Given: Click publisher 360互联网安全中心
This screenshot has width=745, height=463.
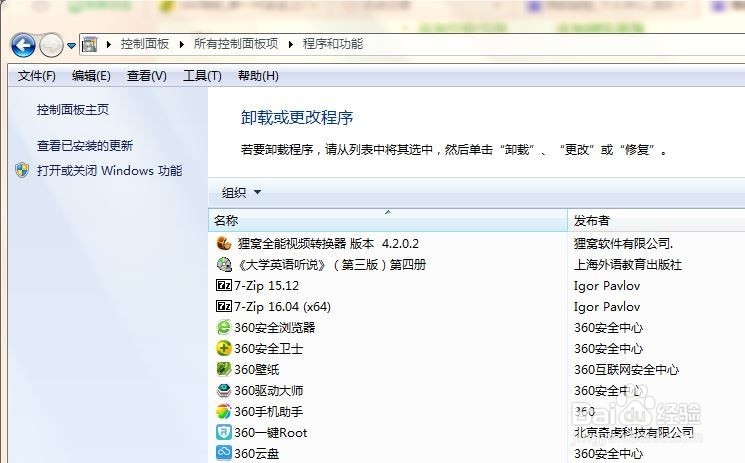Looking at the screenshot, I should coord(626,369).
